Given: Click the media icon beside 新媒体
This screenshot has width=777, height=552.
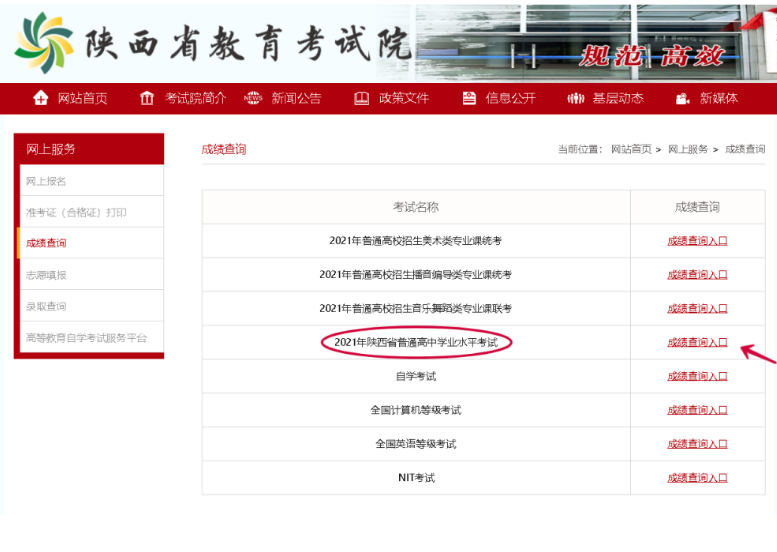Looking at the screenshot, I should coord(683,98).
